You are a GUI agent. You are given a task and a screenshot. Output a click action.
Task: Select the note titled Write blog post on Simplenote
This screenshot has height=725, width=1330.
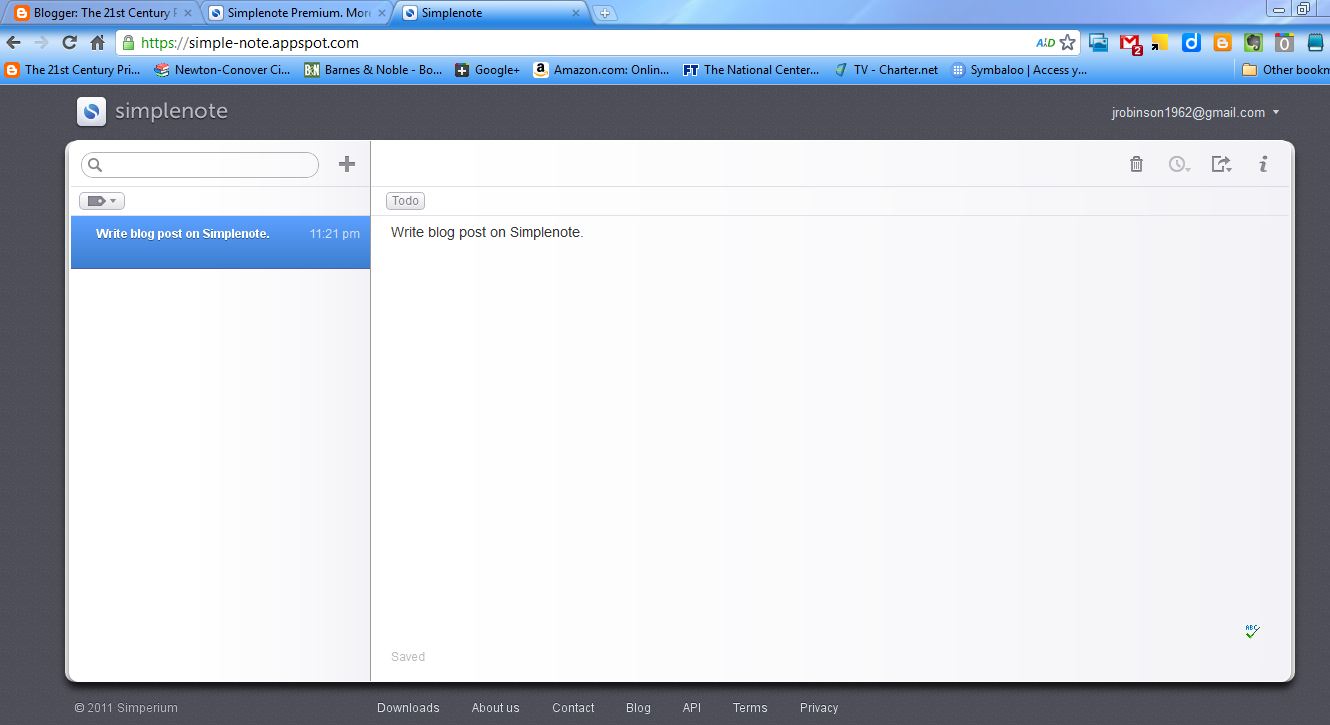[x=182, y=233]
